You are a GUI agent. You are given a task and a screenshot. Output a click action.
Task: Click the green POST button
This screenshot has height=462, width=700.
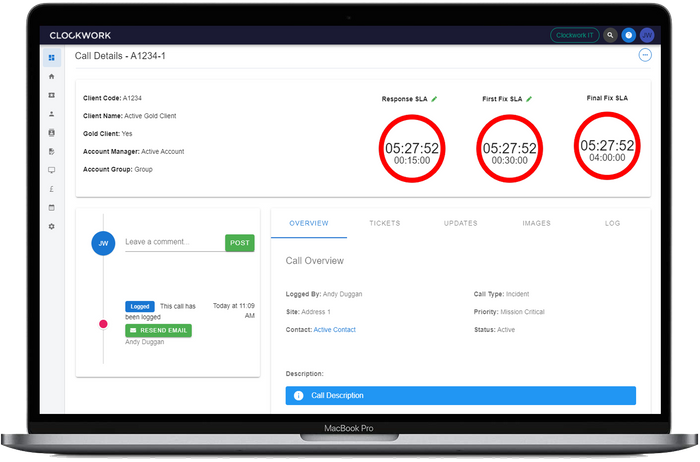coord(240,243)
